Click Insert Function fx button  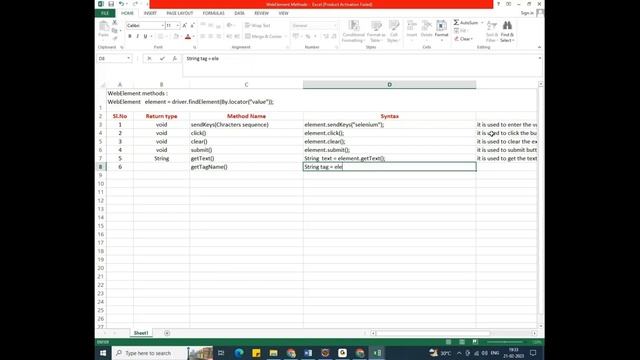pyautogui.click(x=175, y=59)
